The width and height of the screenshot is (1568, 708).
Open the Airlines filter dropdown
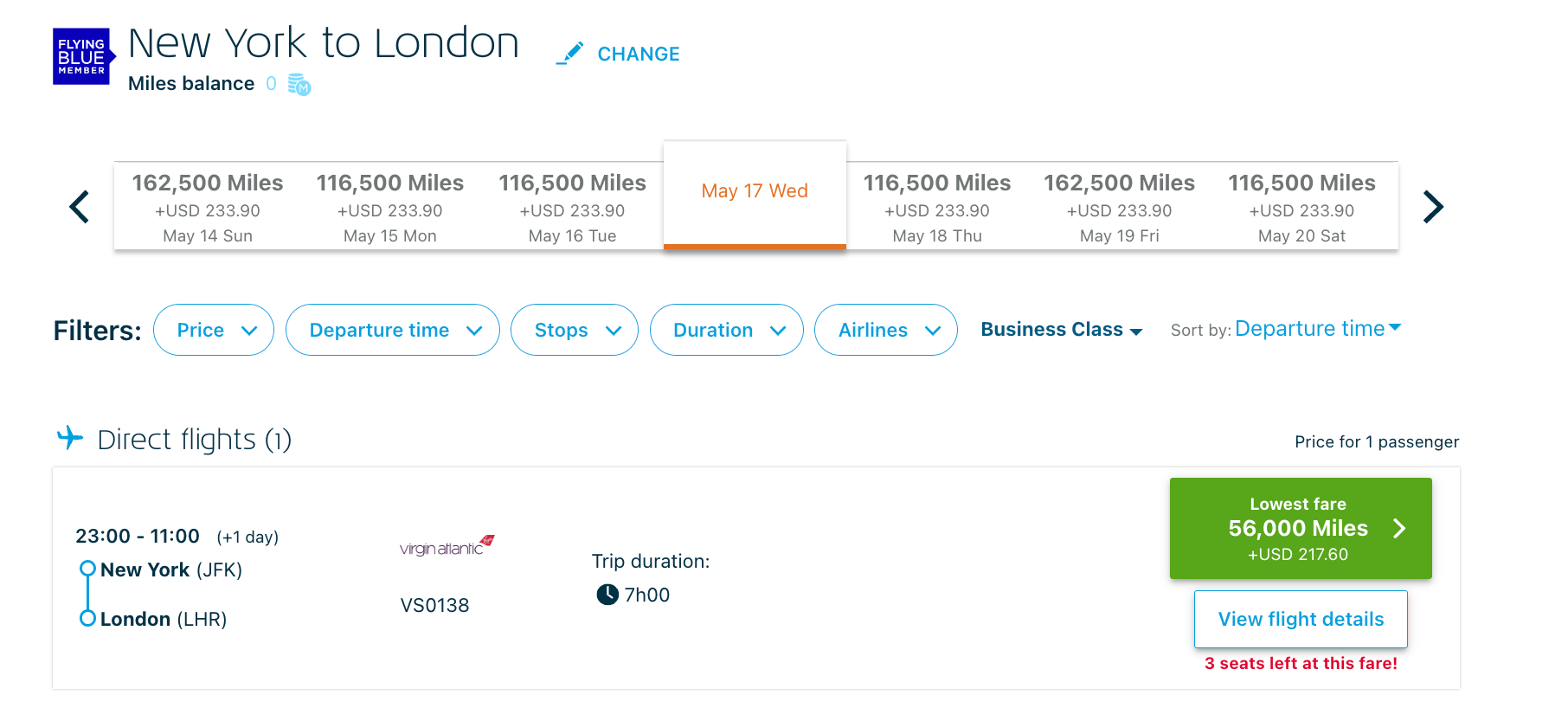(886, 330)
